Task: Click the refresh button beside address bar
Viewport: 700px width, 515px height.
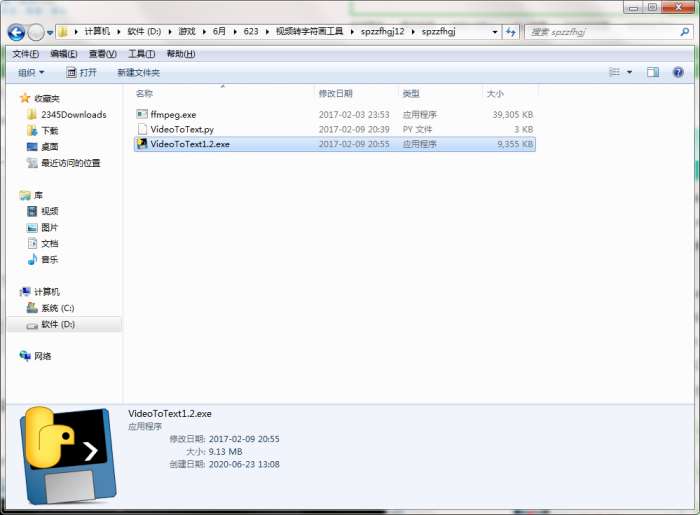Action: click(x=511, y=32)
